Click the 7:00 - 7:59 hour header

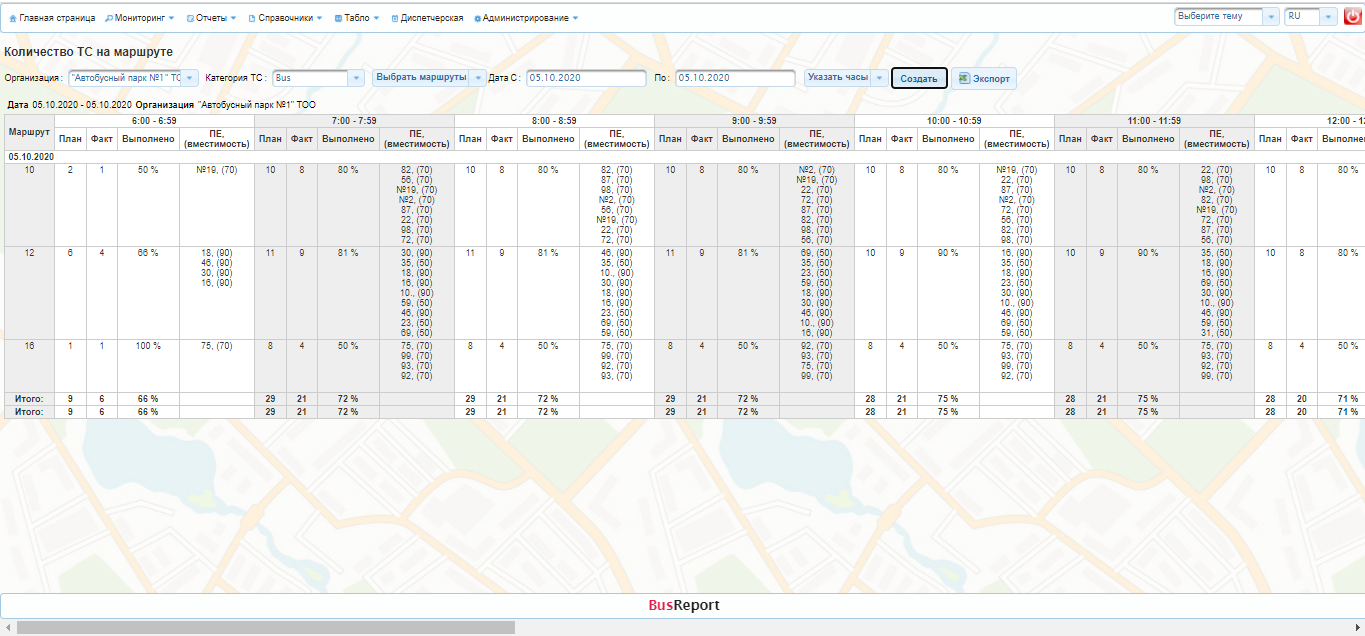(x=354, y=121)
